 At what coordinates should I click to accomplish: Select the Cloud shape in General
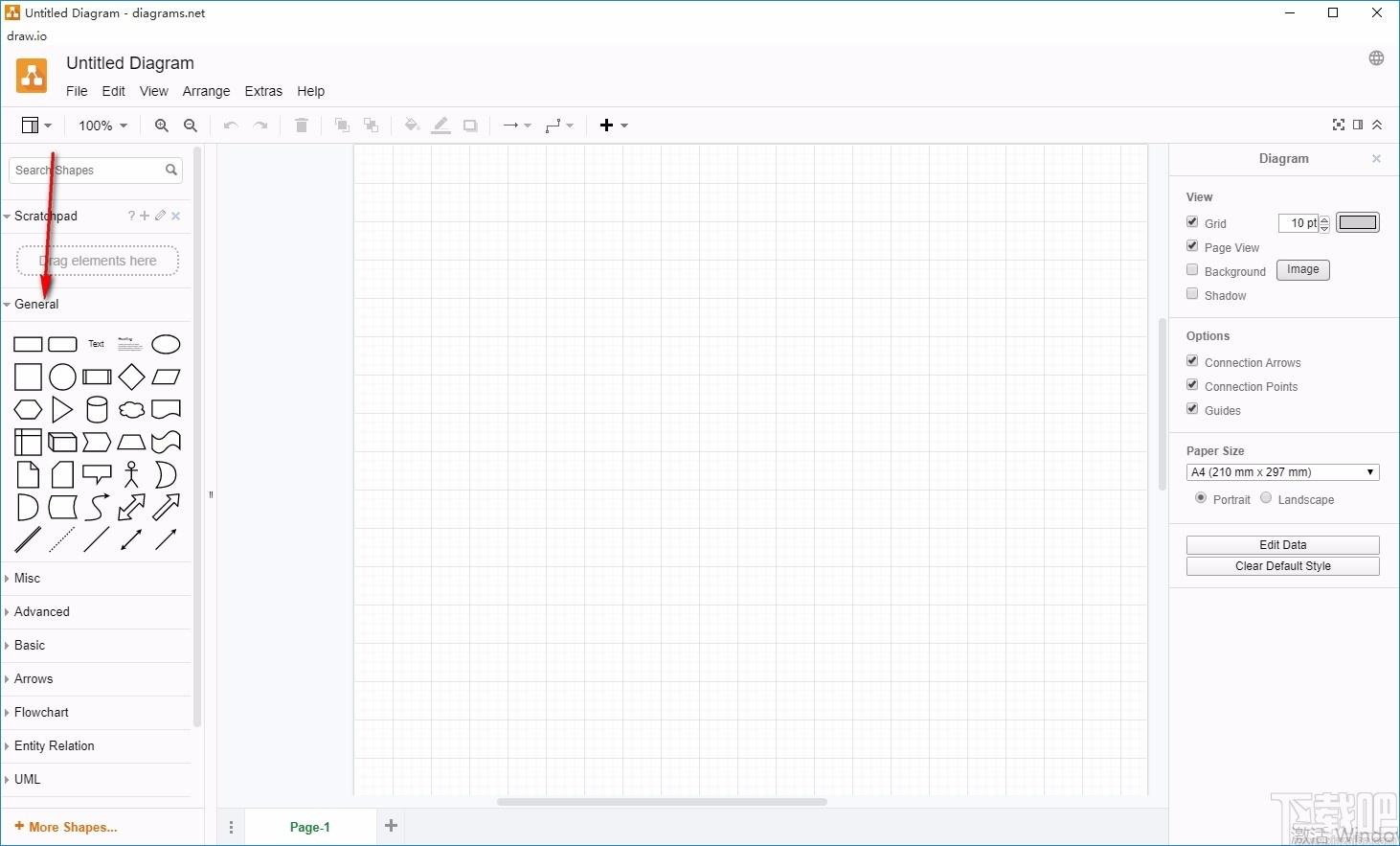pos(131,410)
